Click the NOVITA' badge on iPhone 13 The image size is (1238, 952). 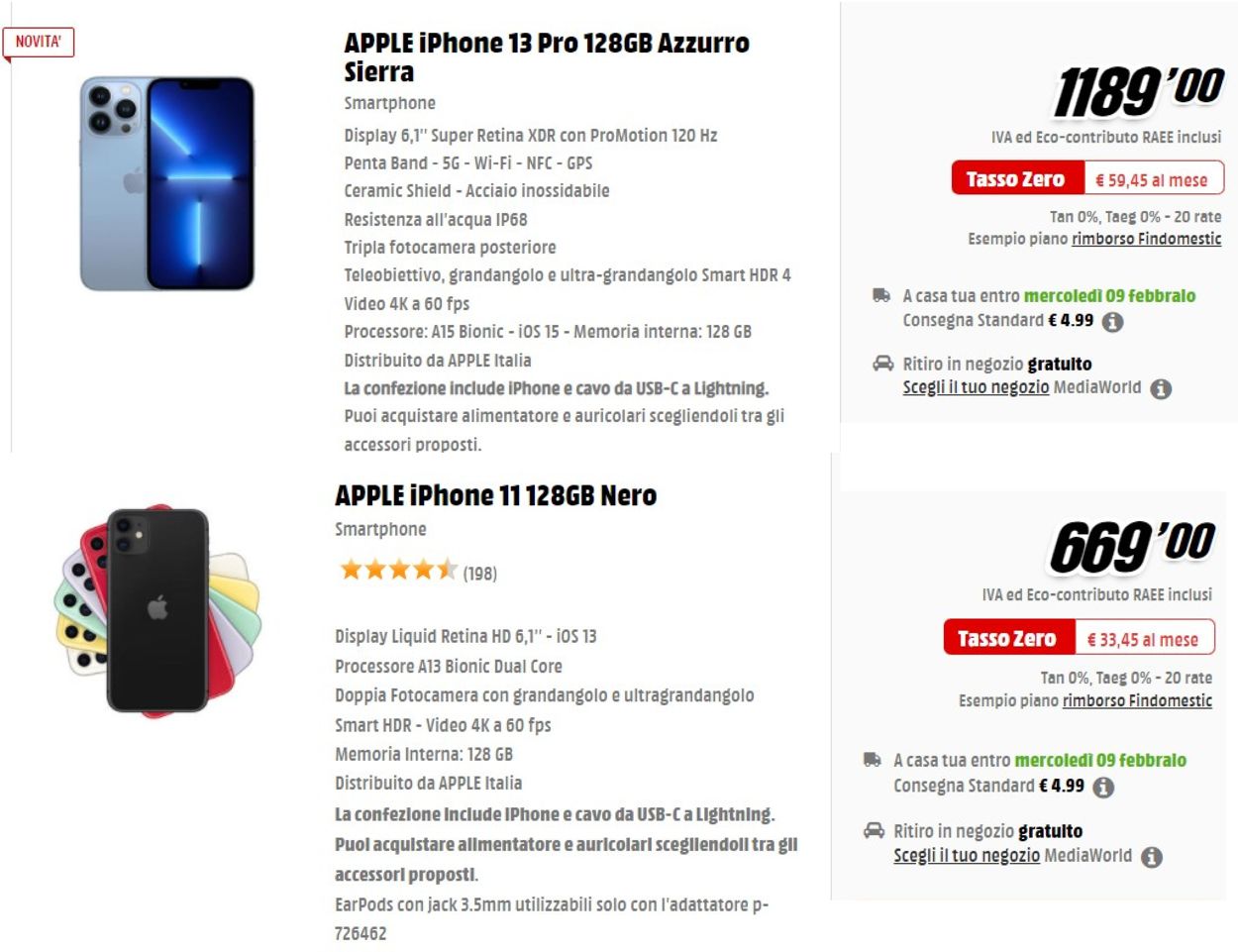[39, 43]
